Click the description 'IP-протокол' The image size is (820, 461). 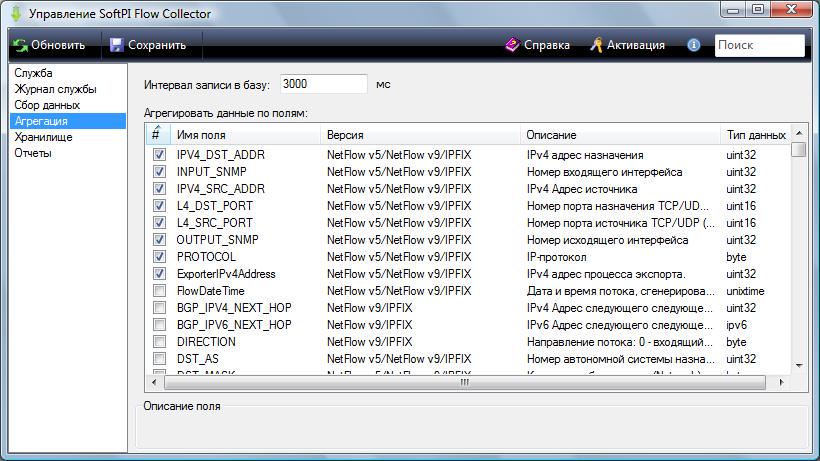(556, 257)
